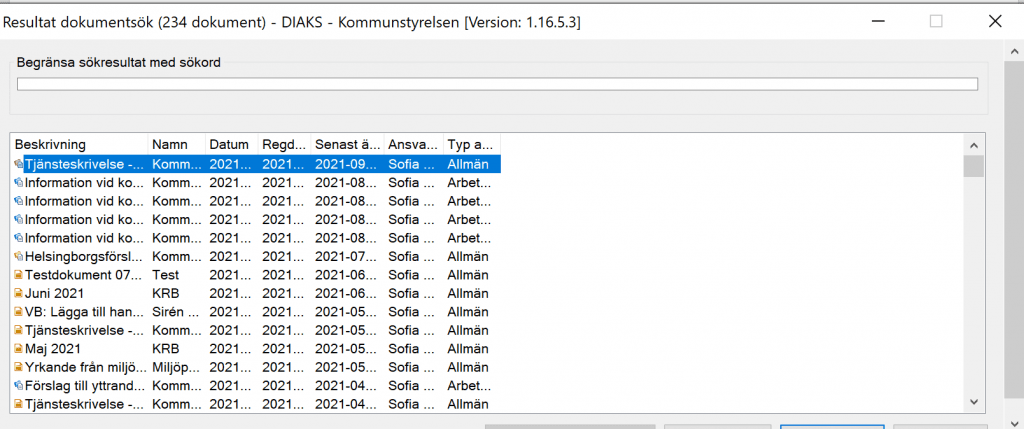This screenshot has height=429, width=1024.
Task: Select the first Information vid ko... row
Action: coord(256,183)
